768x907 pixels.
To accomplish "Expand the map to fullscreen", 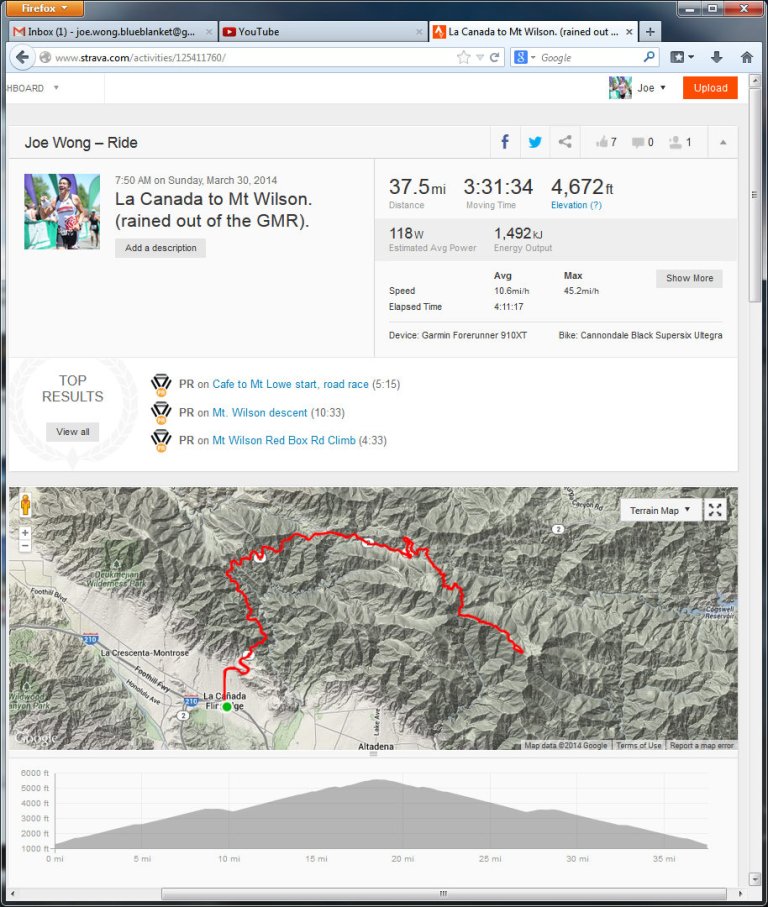I will coord(715,509).
